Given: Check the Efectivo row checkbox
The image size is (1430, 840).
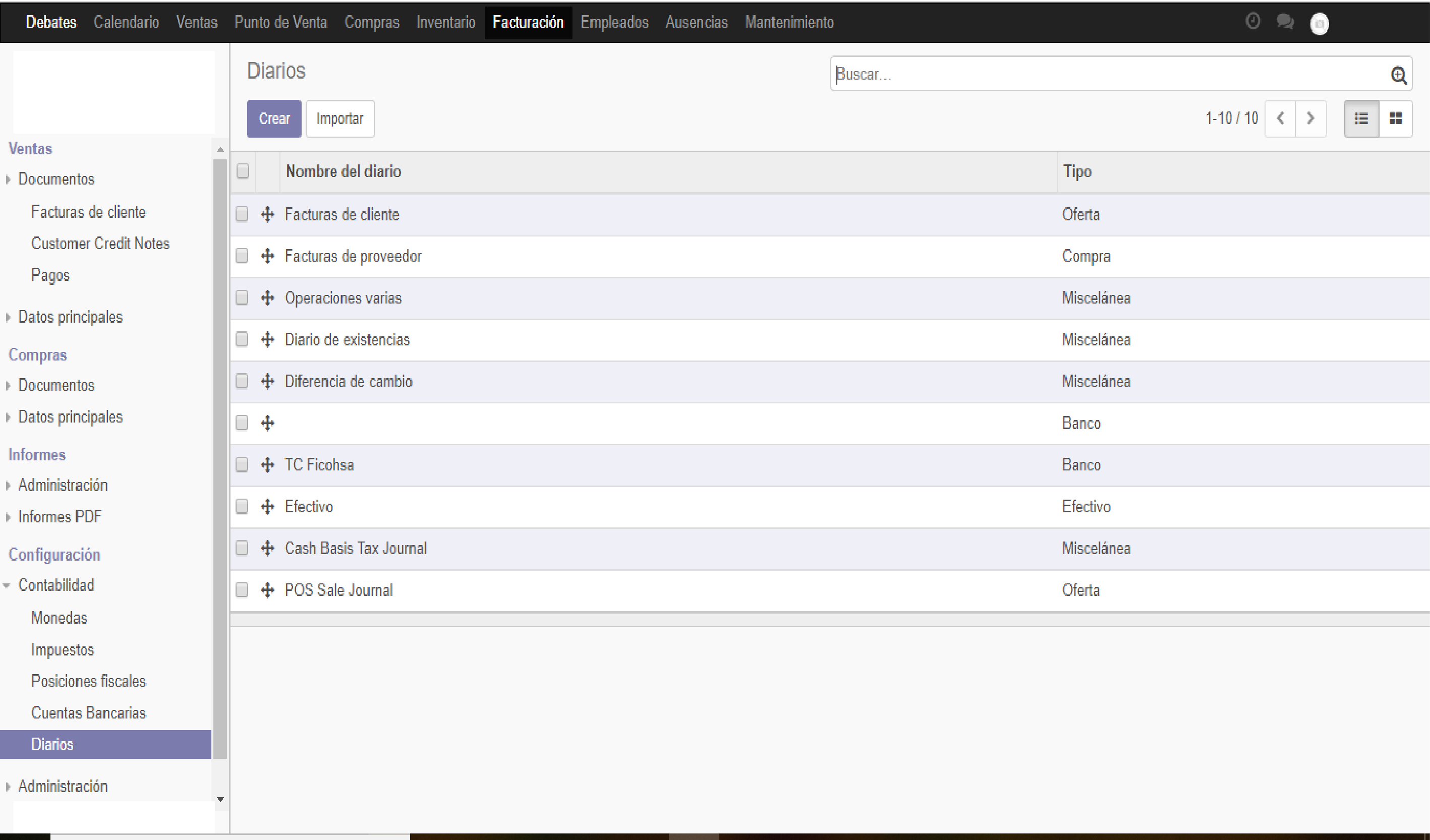Looking at the screenshot, I should [x=242, y=506].
